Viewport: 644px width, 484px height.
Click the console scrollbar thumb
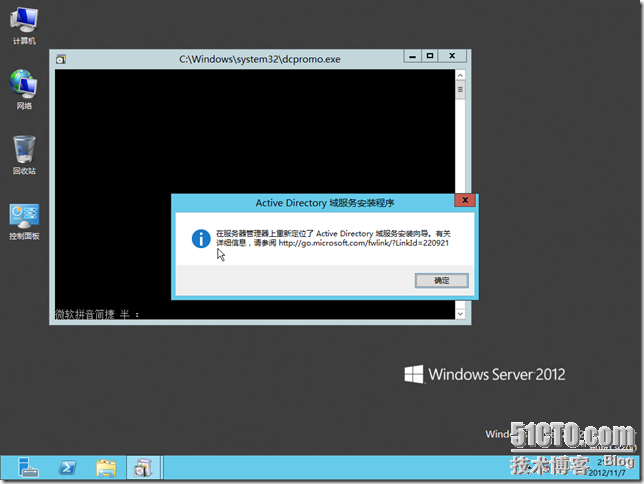pos(460,90)
